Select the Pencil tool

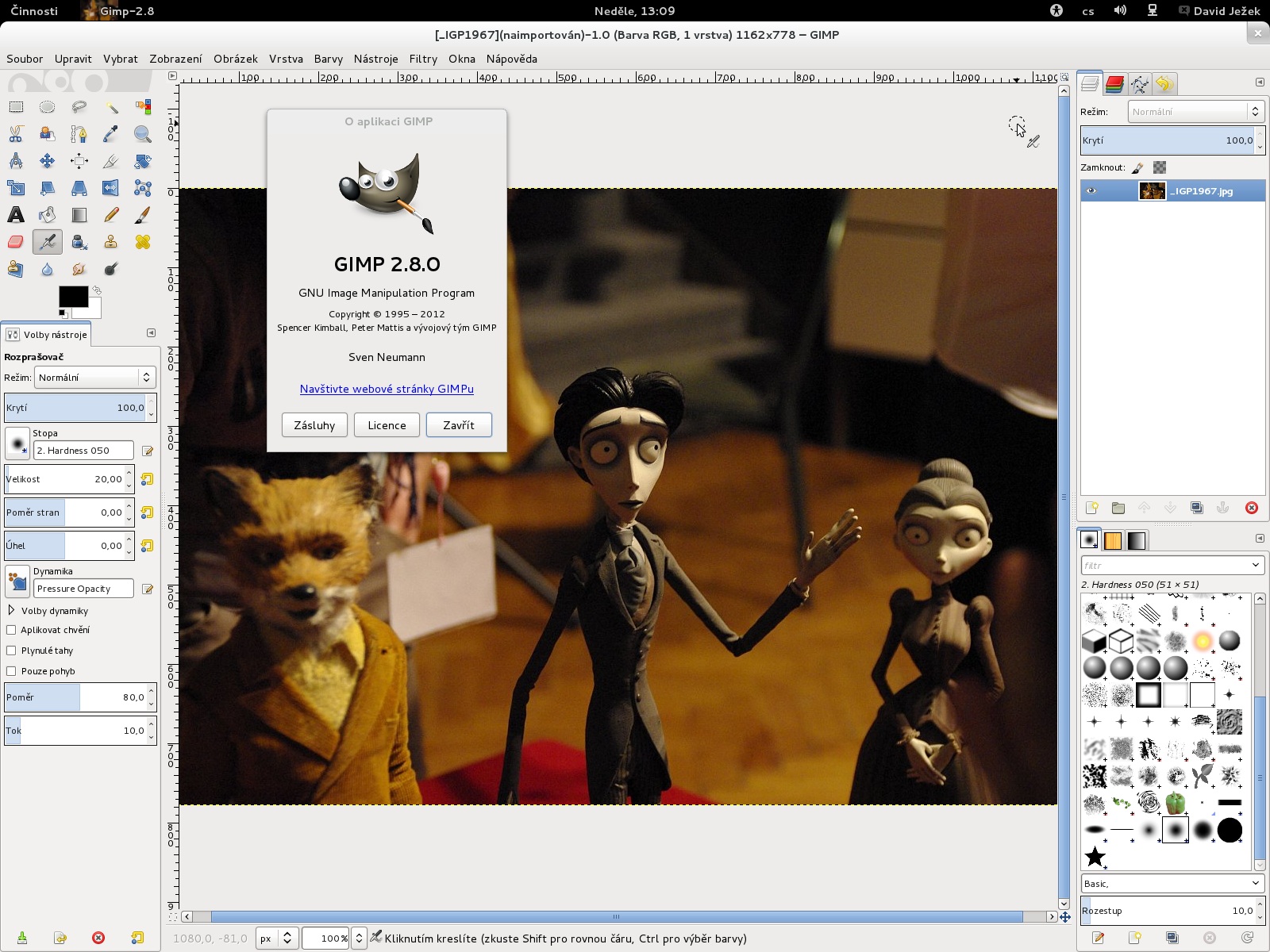(111, 215)
